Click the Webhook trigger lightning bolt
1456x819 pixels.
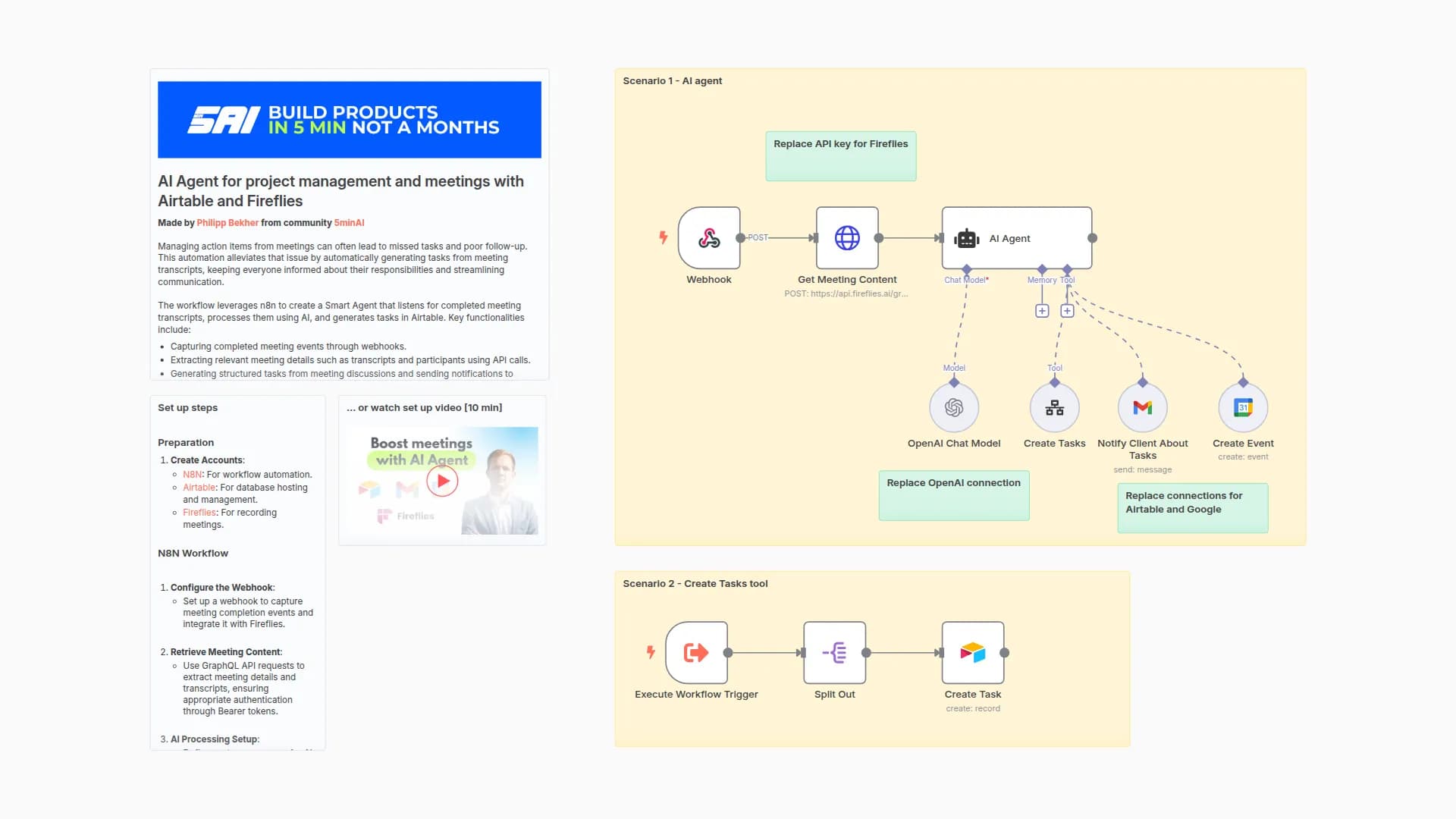point(664,237)
